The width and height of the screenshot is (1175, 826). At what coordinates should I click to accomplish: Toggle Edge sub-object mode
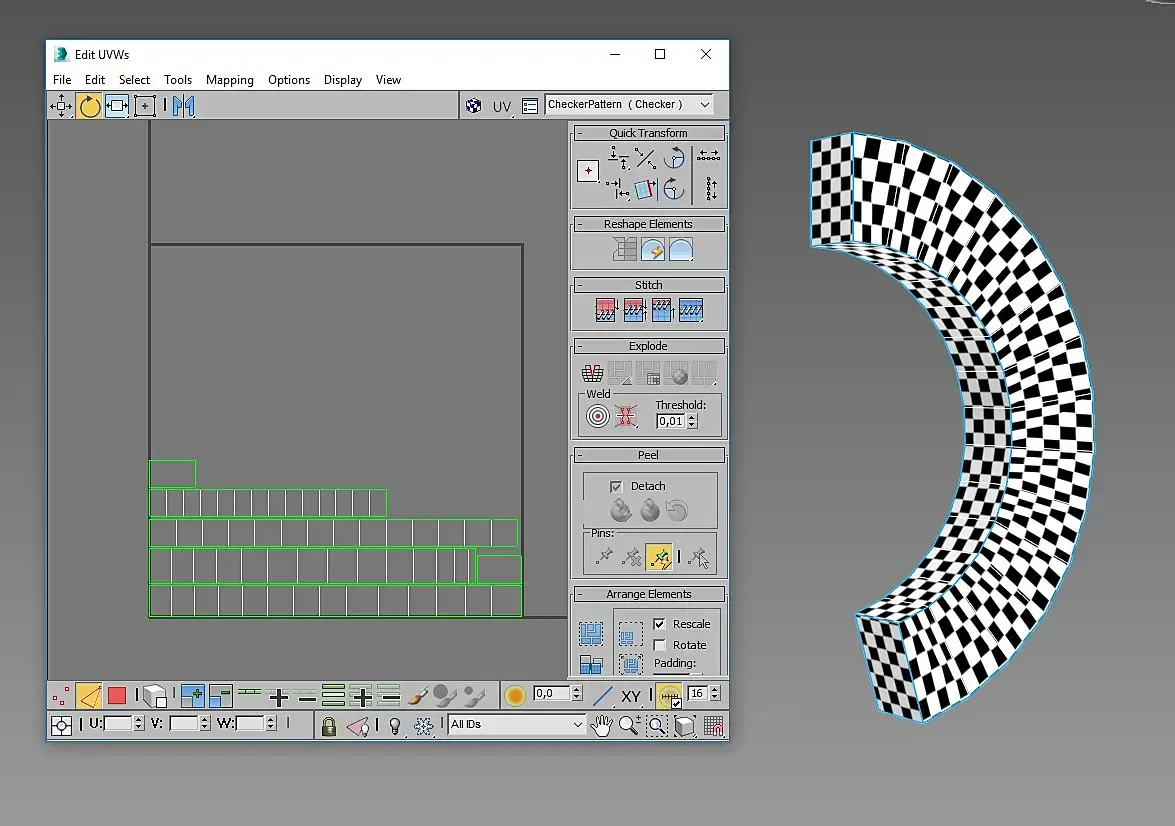[89, 696]
